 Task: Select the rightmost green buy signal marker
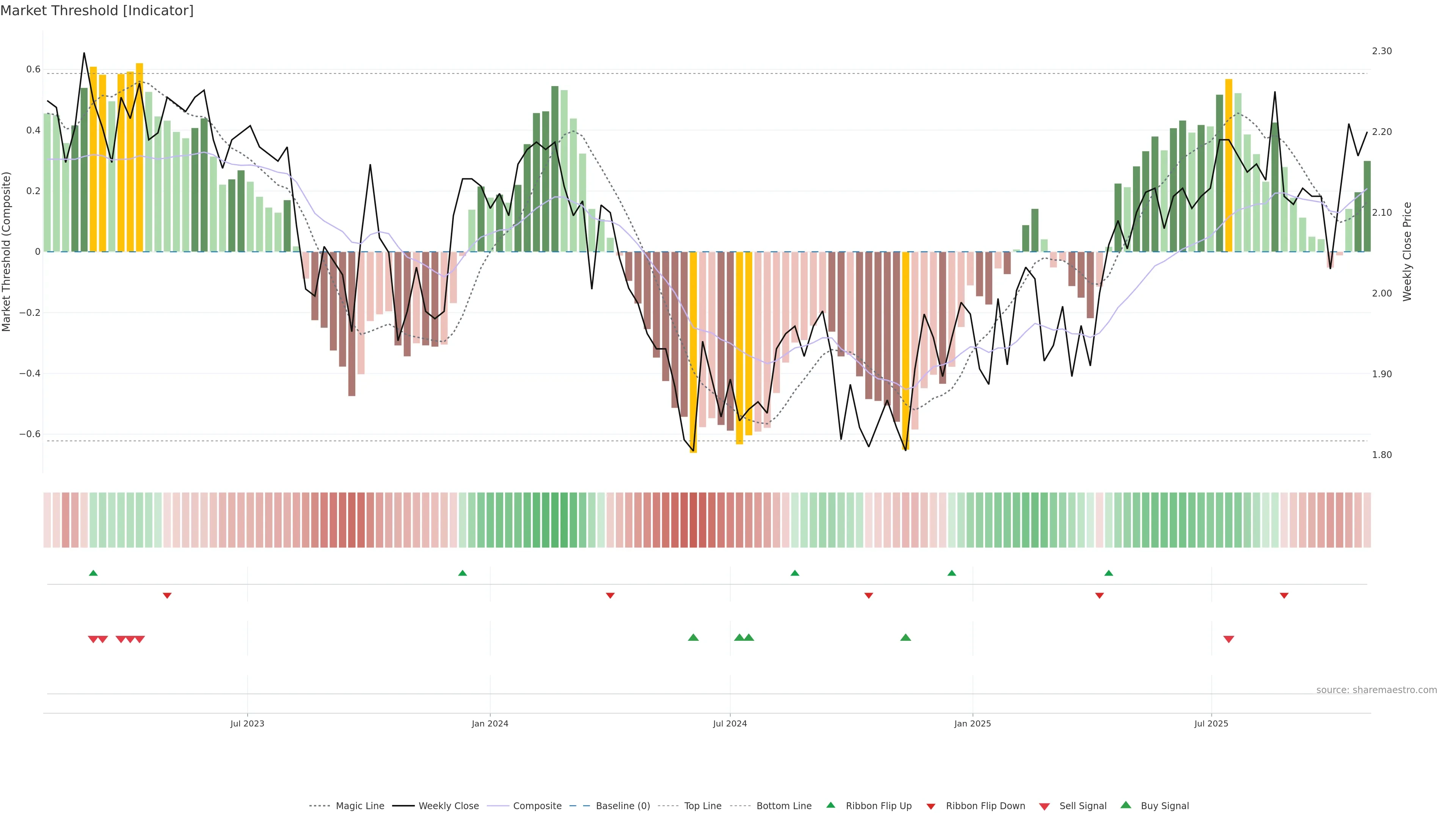(x=905, y=637)
